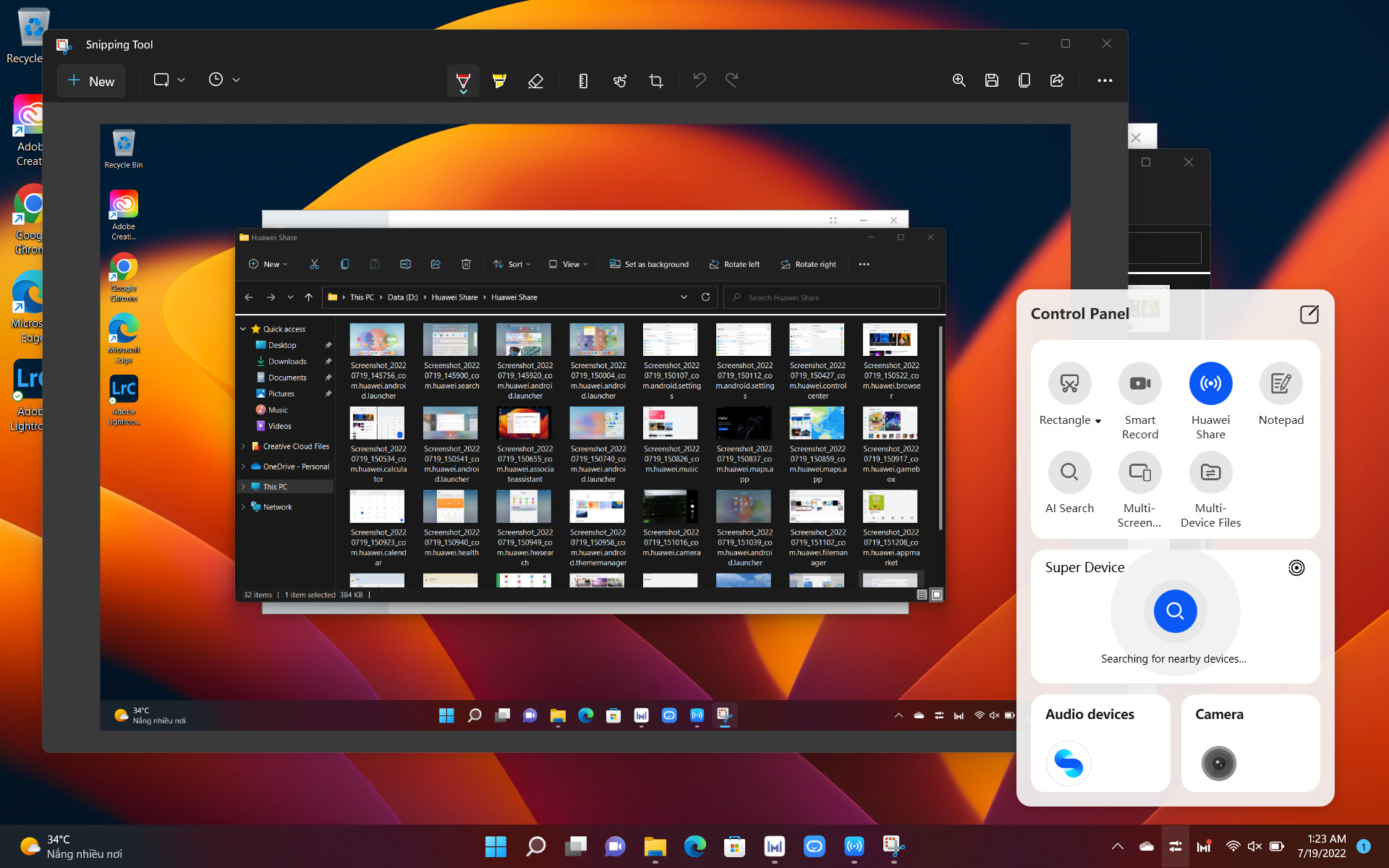Redo edit in Snipping Tool
The height and width of the screenshot is (868, 1389).
pos(732,80)
